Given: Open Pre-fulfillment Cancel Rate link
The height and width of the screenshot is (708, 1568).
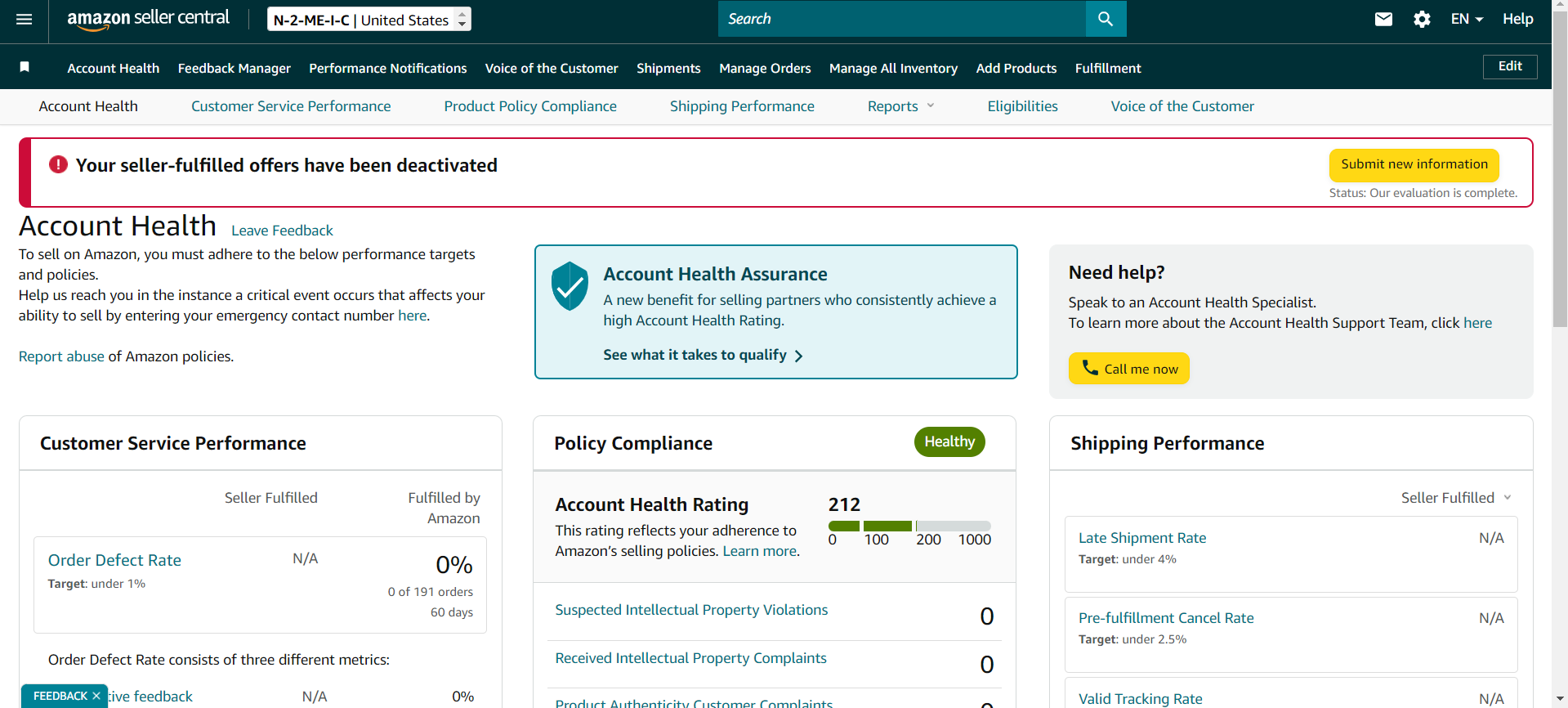Looking at the screenshot, I should [1166, 618].
